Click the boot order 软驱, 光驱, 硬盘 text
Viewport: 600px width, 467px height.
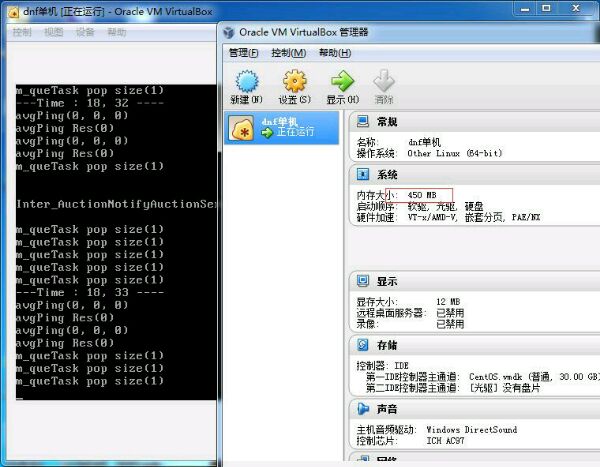click(445, 206)
